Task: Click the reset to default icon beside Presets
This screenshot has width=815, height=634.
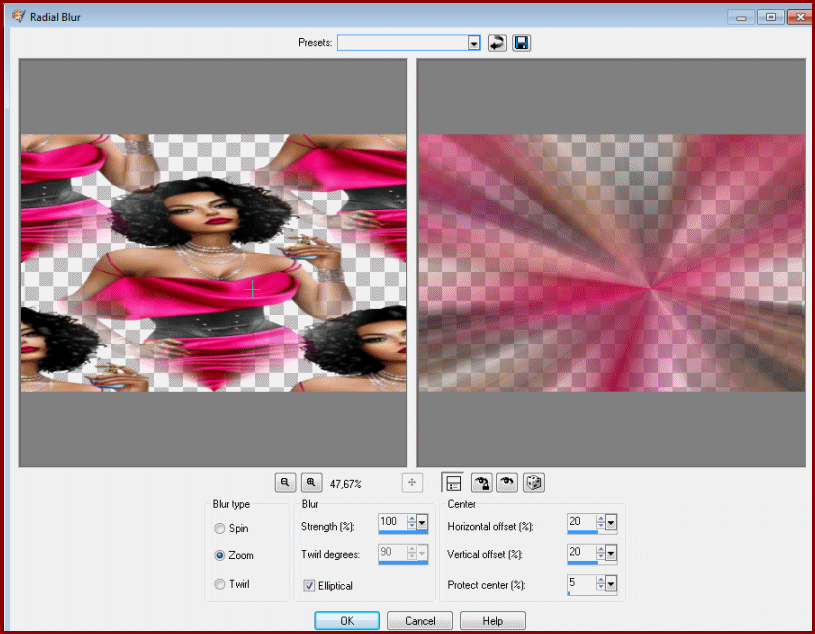Action: [497, 43]
